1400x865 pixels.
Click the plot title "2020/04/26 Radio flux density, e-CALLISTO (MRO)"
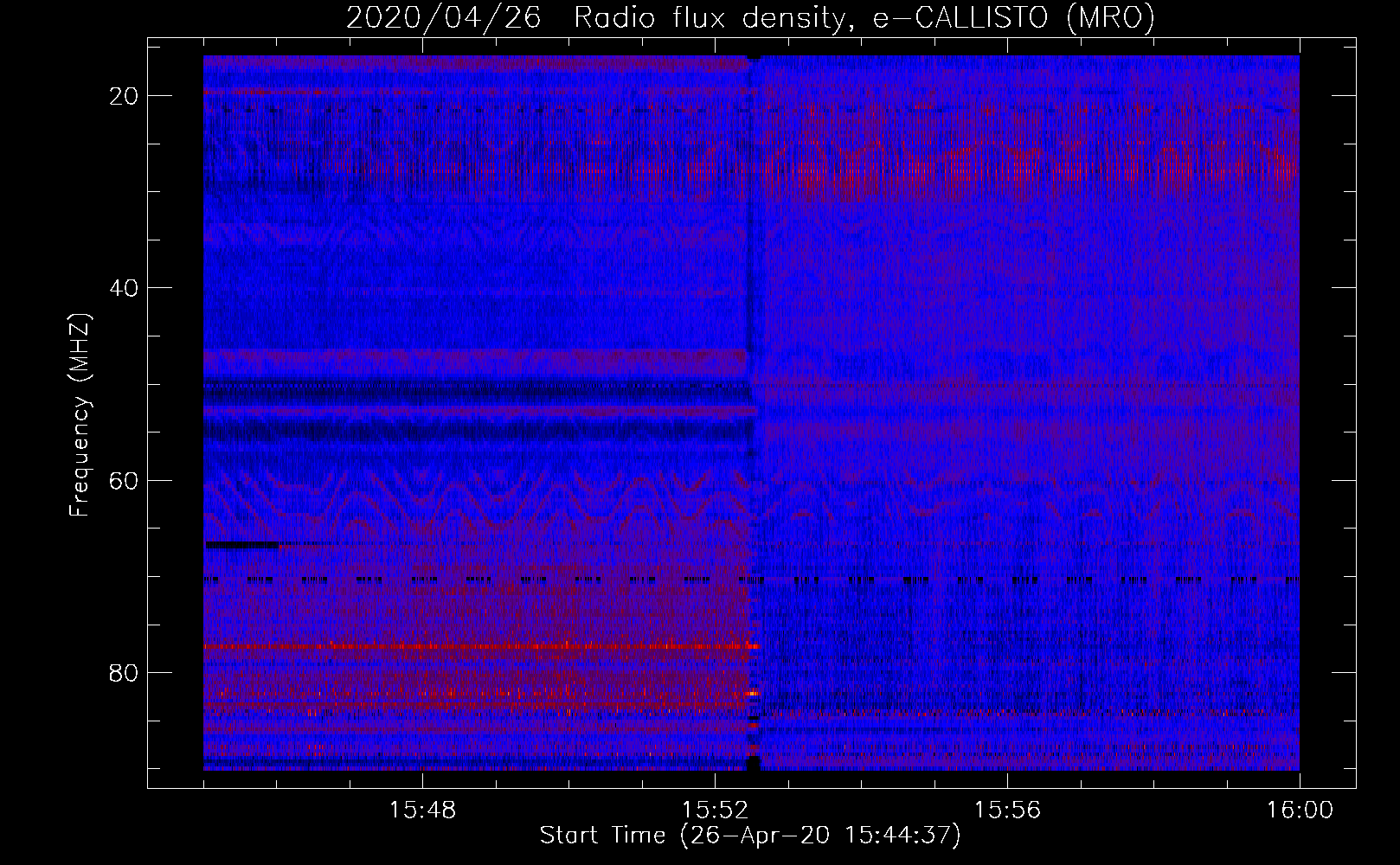pos(750,17)
